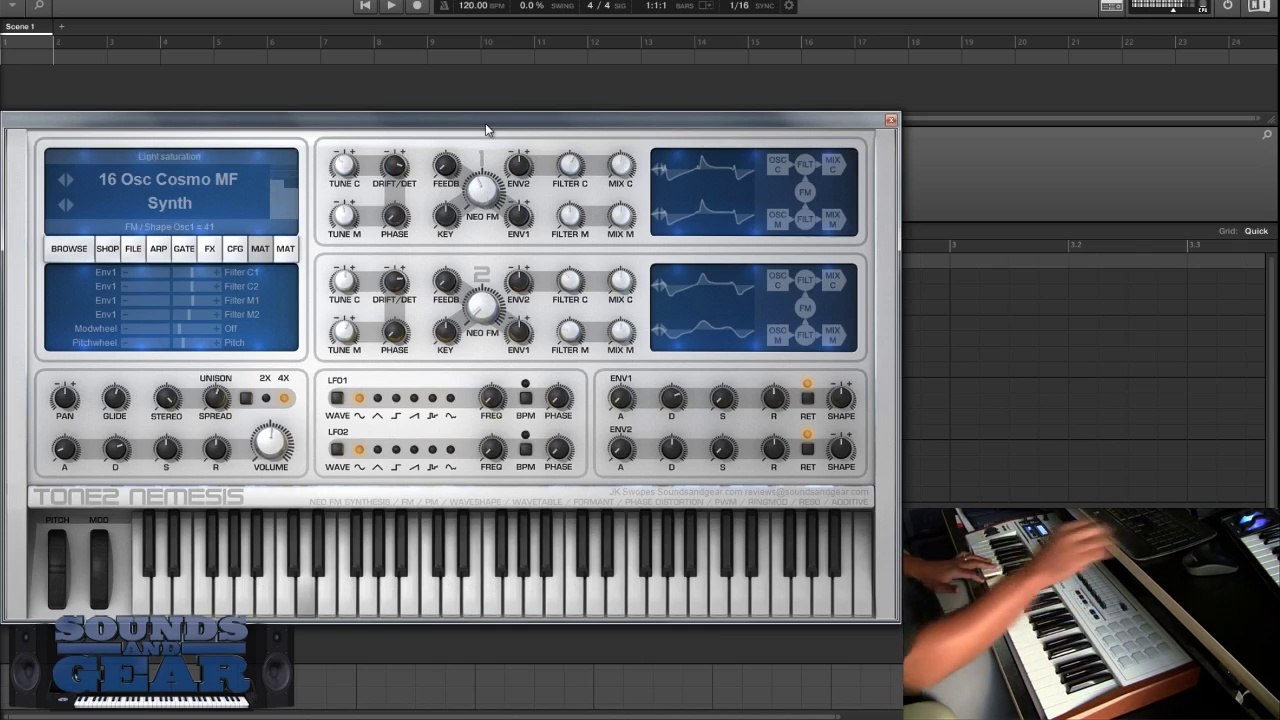Click the PITCH wheel on the keyboard
The image size is (1280, 720).
pos(57,568)
